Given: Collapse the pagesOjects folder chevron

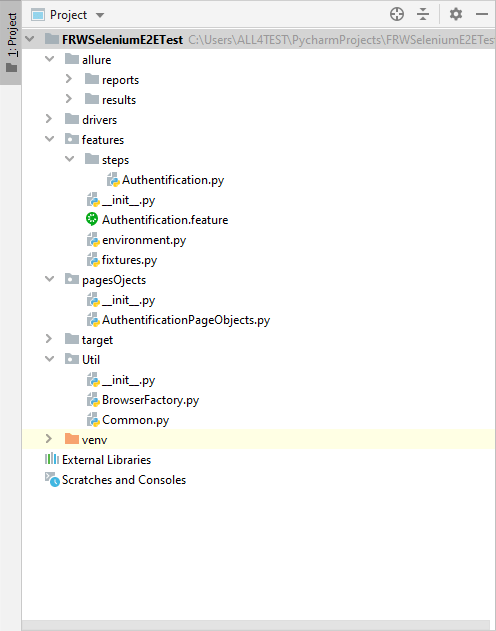Looking at the screenshot, I should click(x=49, y=279).
